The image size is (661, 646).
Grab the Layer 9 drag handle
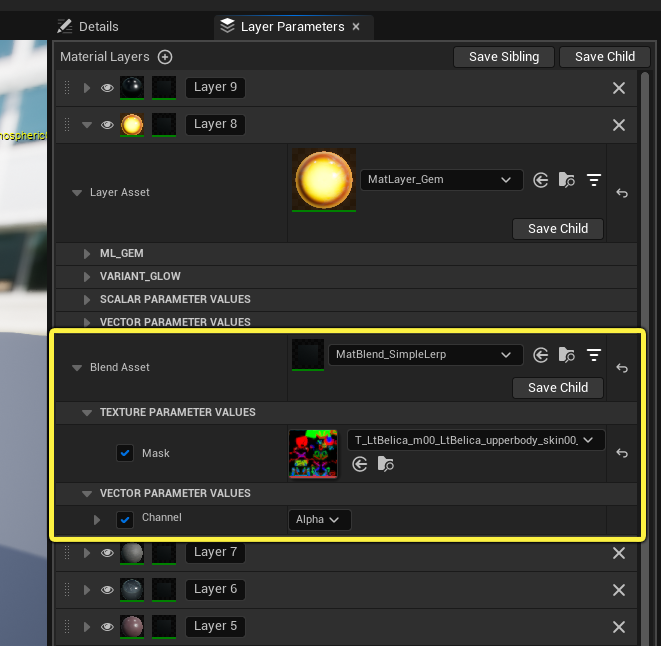coord(67,88)
